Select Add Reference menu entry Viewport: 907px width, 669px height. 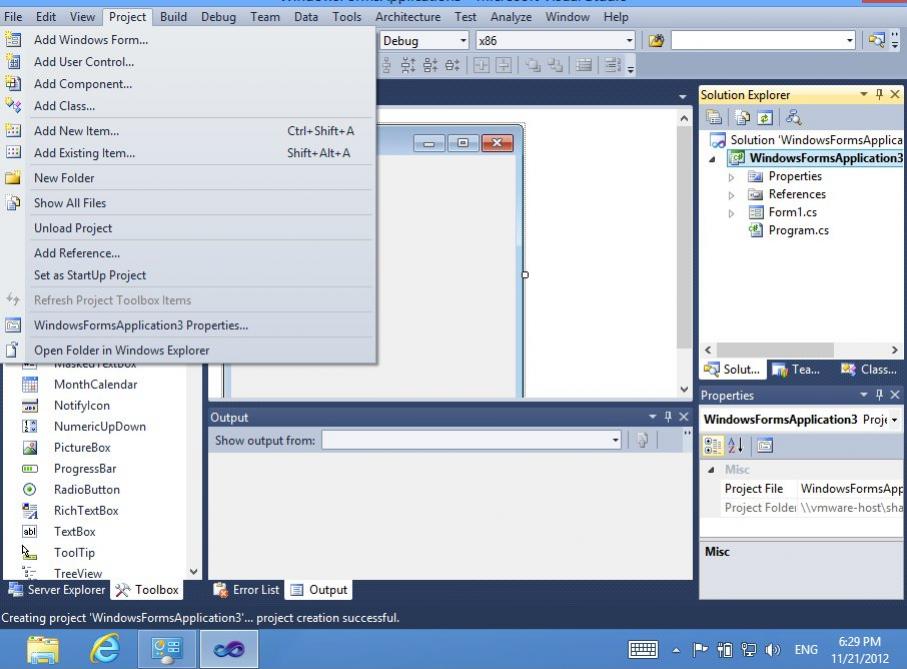click(x=201, y=253)
